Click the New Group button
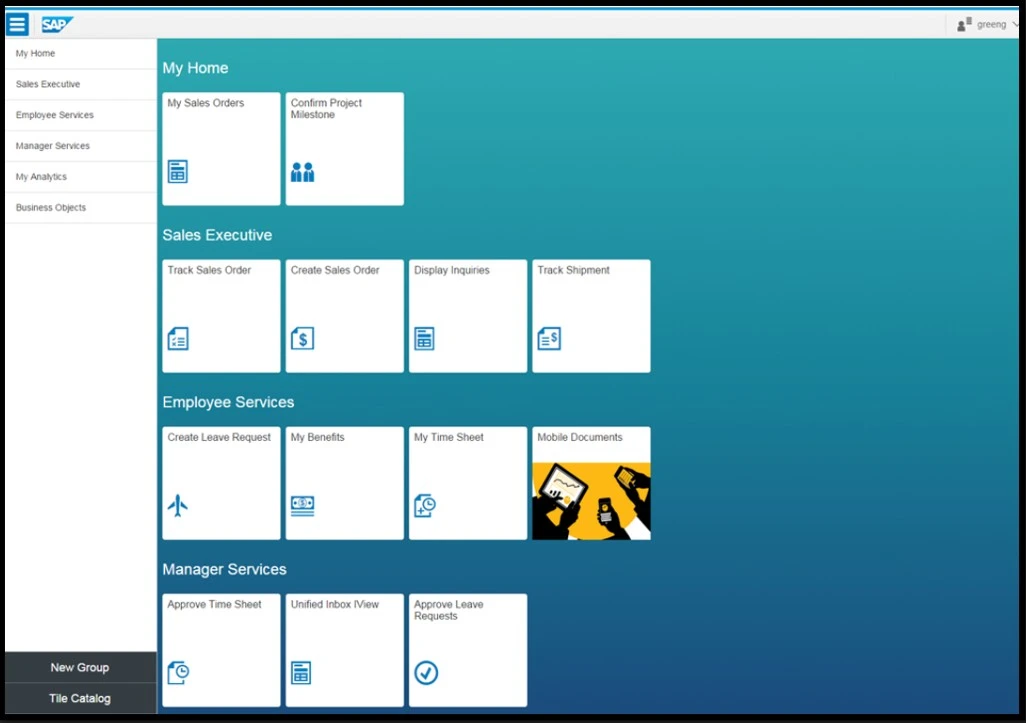 click(x=80, y=667)
